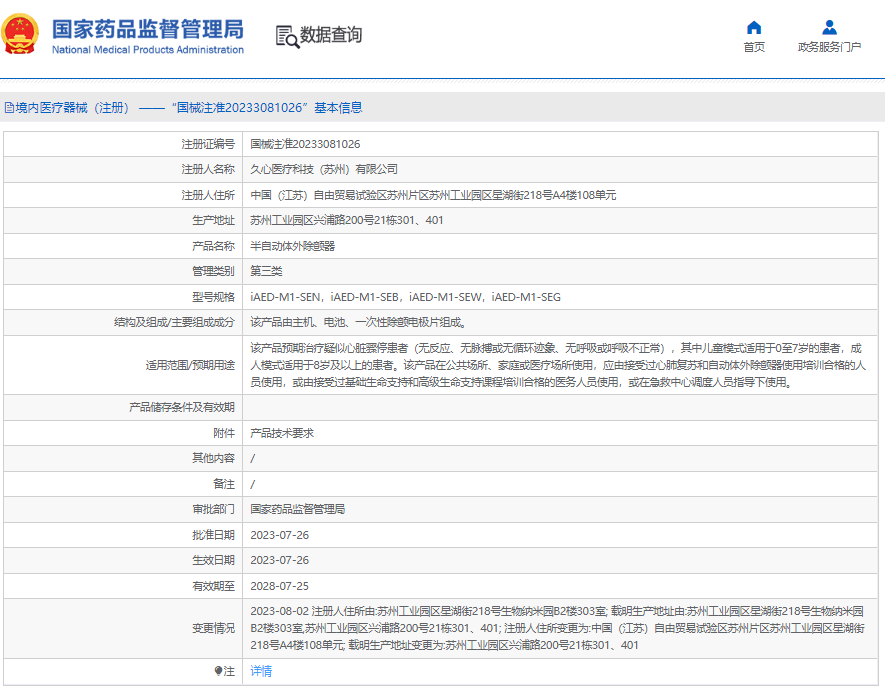Click the model list iAED-M1-SEN value

click(405, 297)
